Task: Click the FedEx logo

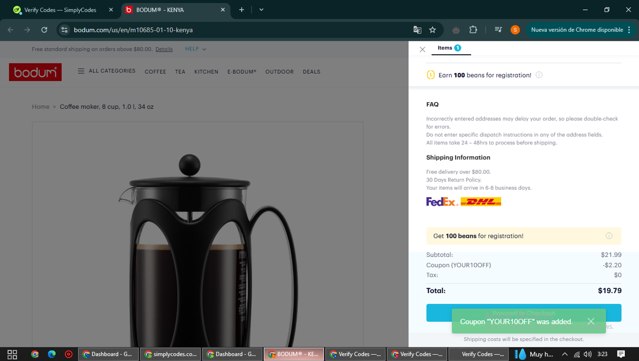Action: click(x=442, y=202)
